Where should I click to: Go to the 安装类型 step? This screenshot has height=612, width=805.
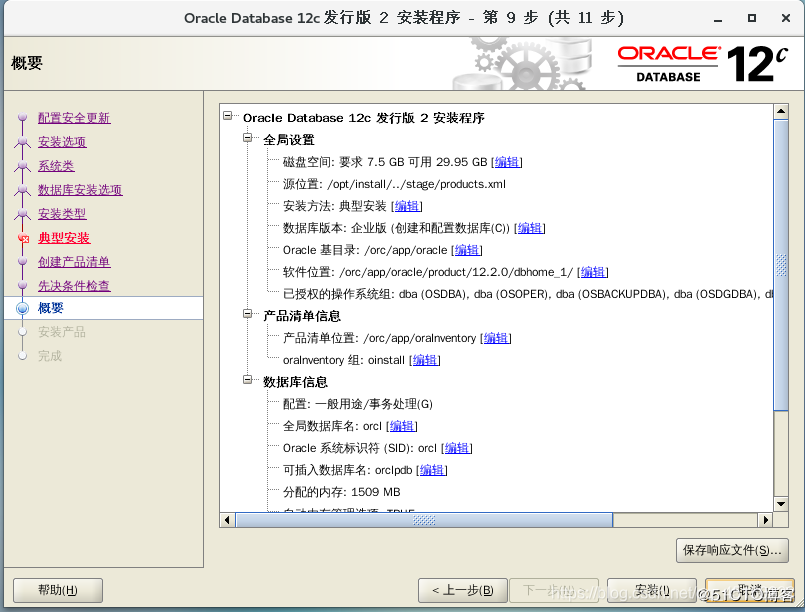coord(62,214)
